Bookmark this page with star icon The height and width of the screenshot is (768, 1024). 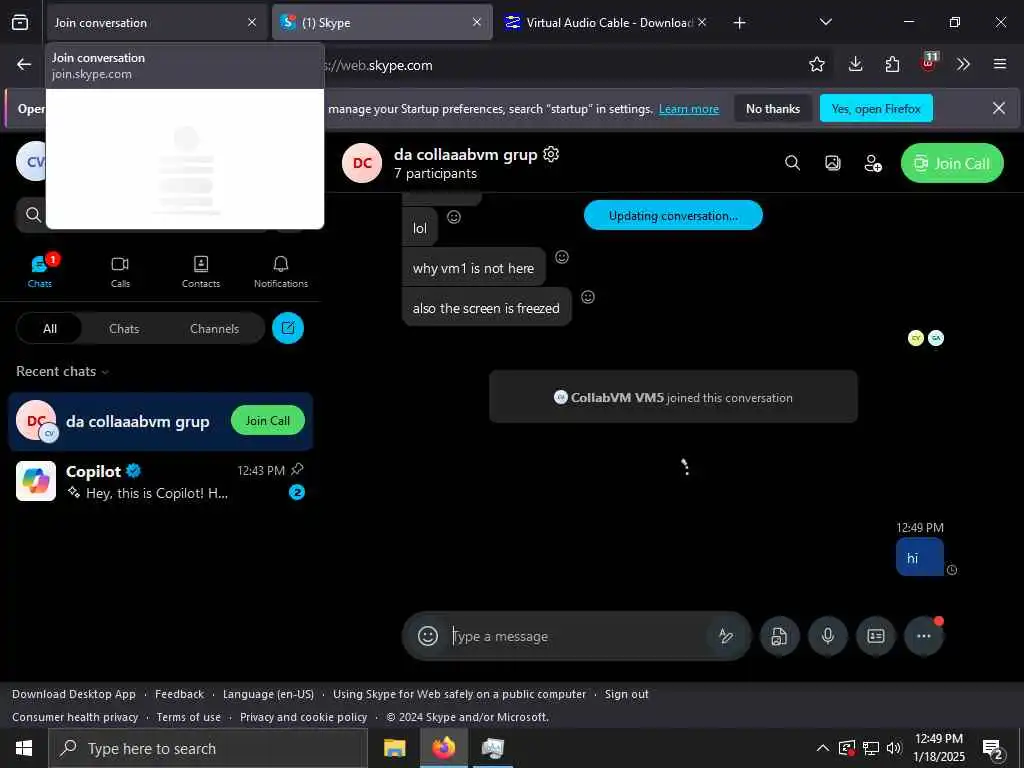816,64
